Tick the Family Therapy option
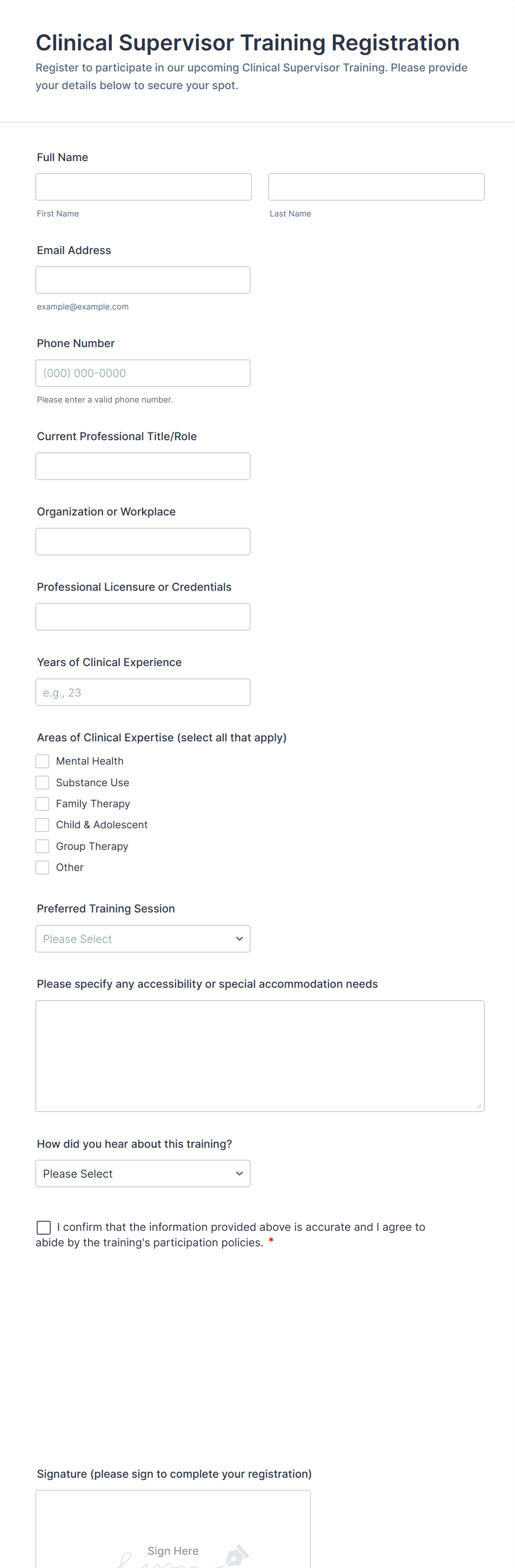The image size is (515, 1568). coord(42,803)
